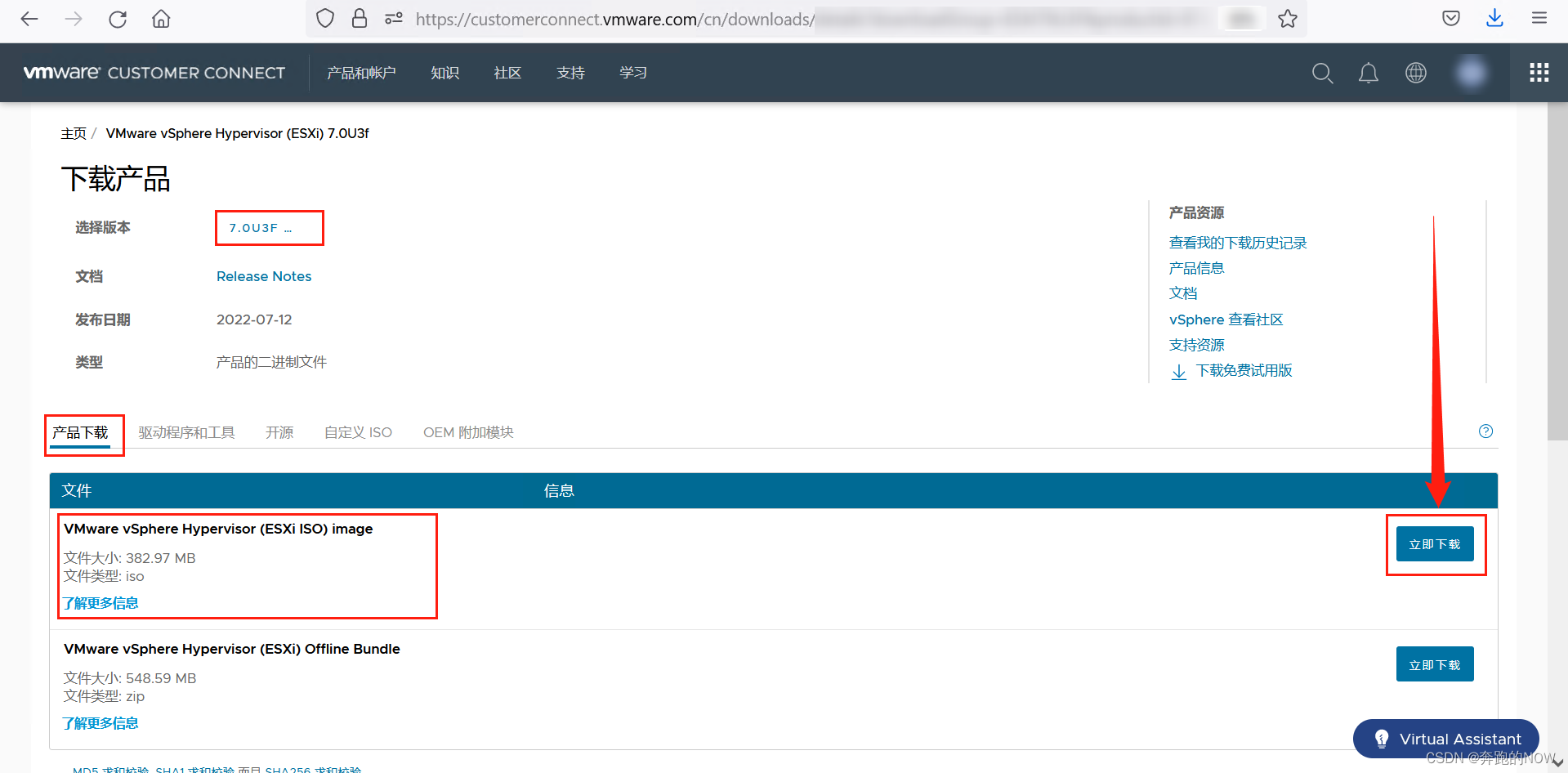The width and height of the screenshot is (1568, 773).
Task: Click VMware vSphere Hypervisor (ESXi) 7.0U3f breadcrumb
Action: pos(237,133)
